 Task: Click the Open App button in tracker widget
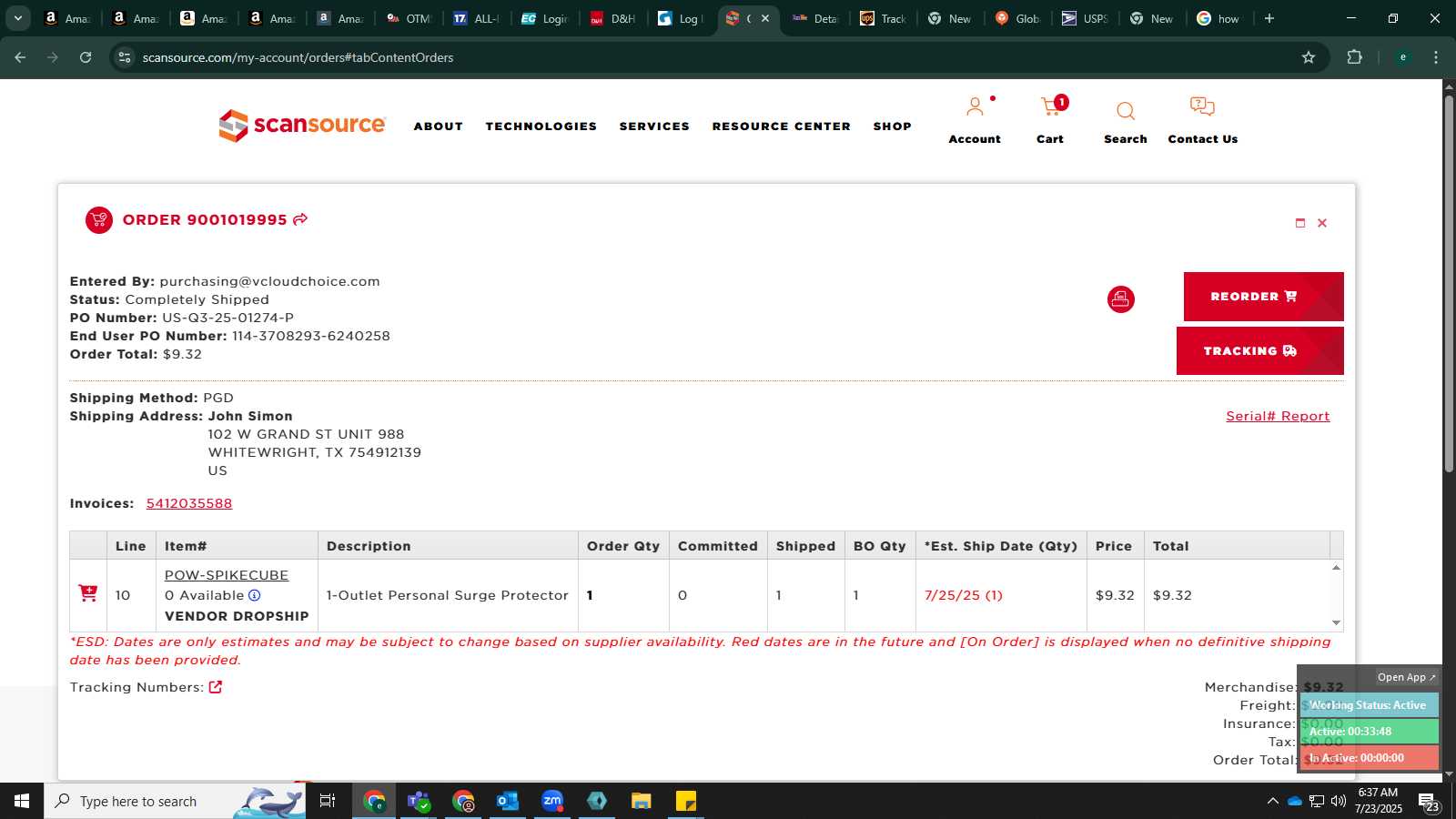pyautogui.click(x=1406, y=677)
